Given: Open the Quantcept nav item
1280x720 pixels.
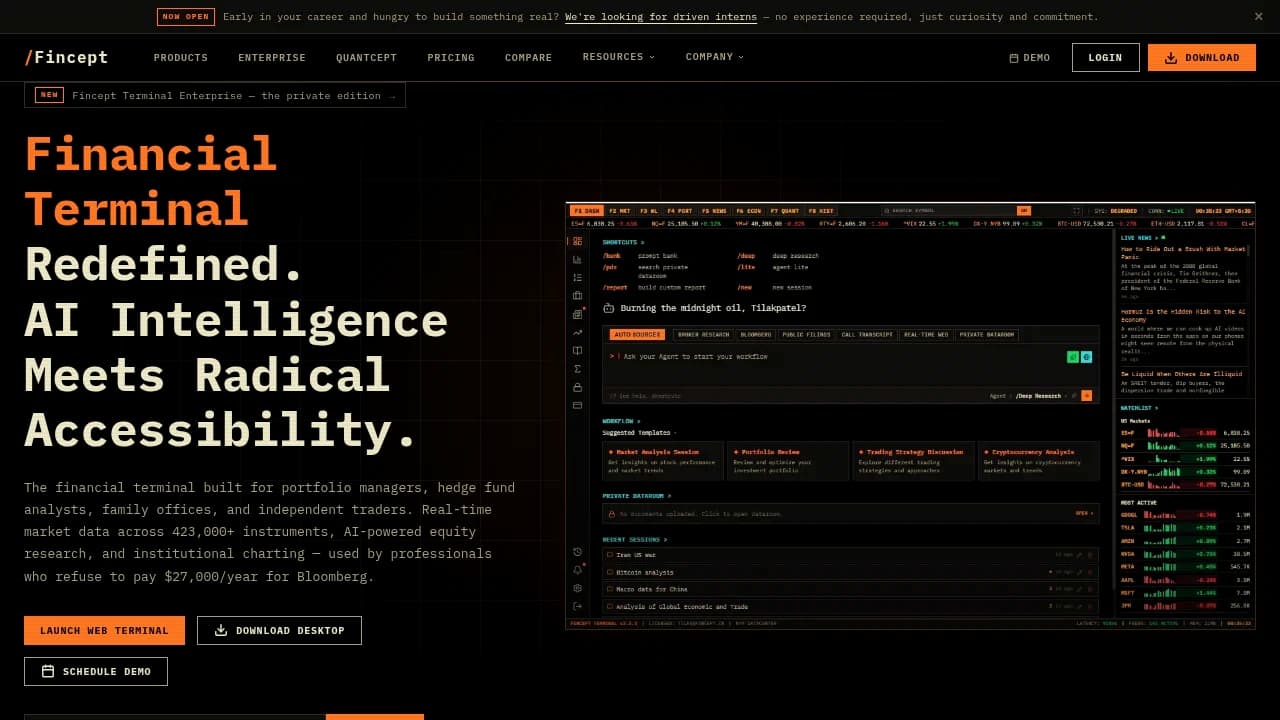Looking at the screenshot, I should point(366,58).
